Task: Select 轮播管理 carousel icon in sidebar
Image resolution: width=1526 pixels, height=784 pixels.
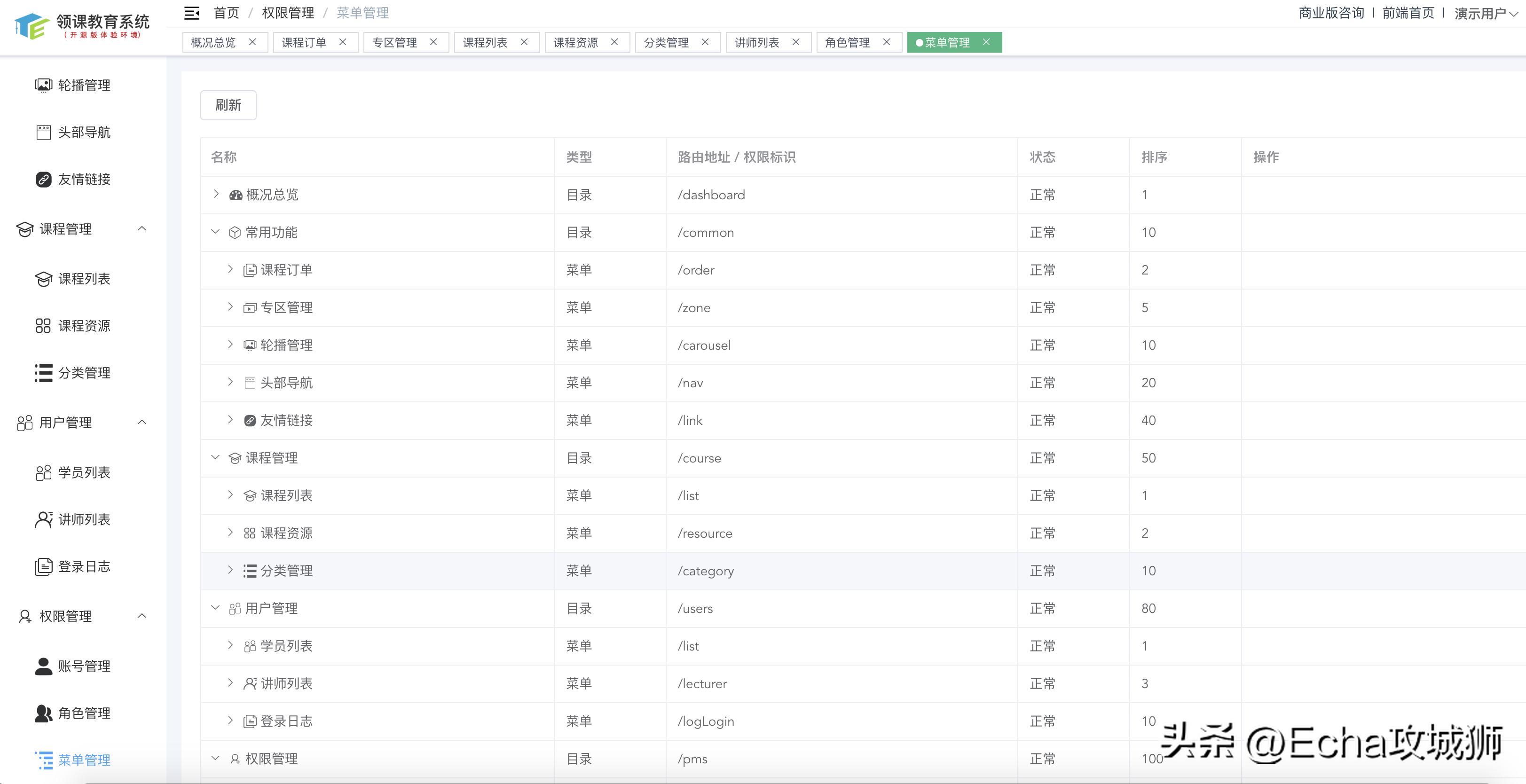Action: tap(43, 85)
